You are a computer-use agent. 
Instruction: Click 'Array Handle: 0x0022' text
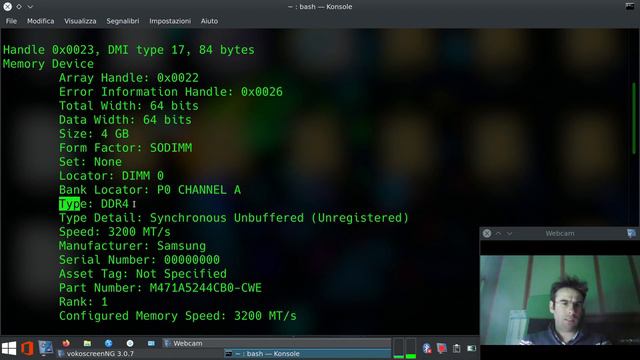coord(129,78)
